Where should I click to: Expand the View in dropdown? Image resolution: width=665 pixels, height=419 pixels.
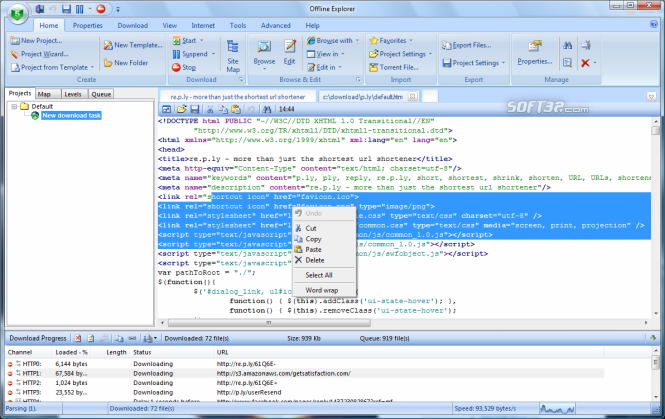point(343,54)
